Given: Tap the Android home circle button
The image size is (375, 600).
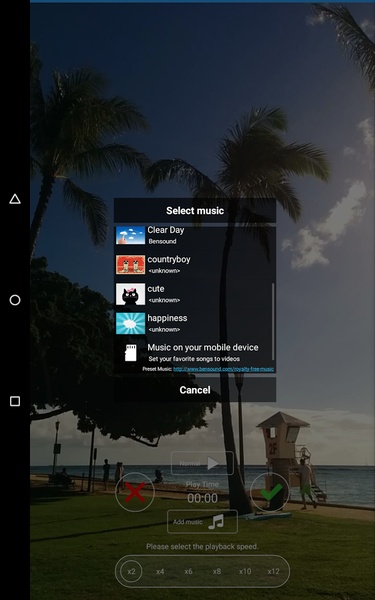Looking at the screenshot, I should tap(15, 300).
